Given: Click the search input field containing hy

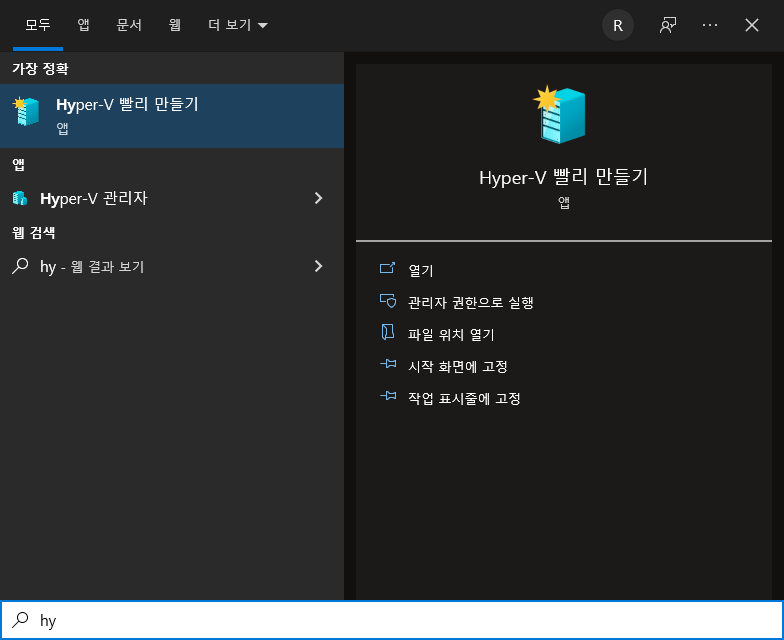Looking at the screenshot, I should pos(392,620).
